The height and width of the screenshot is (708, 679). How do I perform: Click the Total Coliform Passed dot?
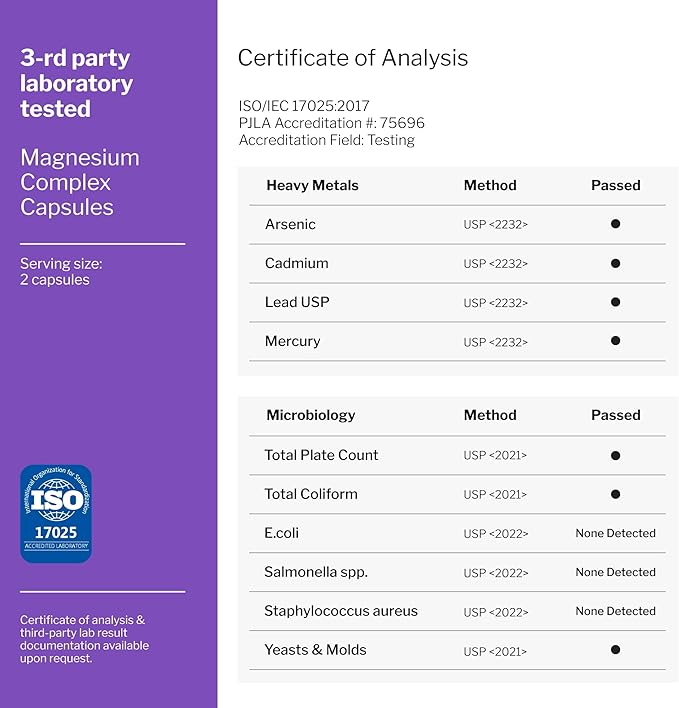615,494
